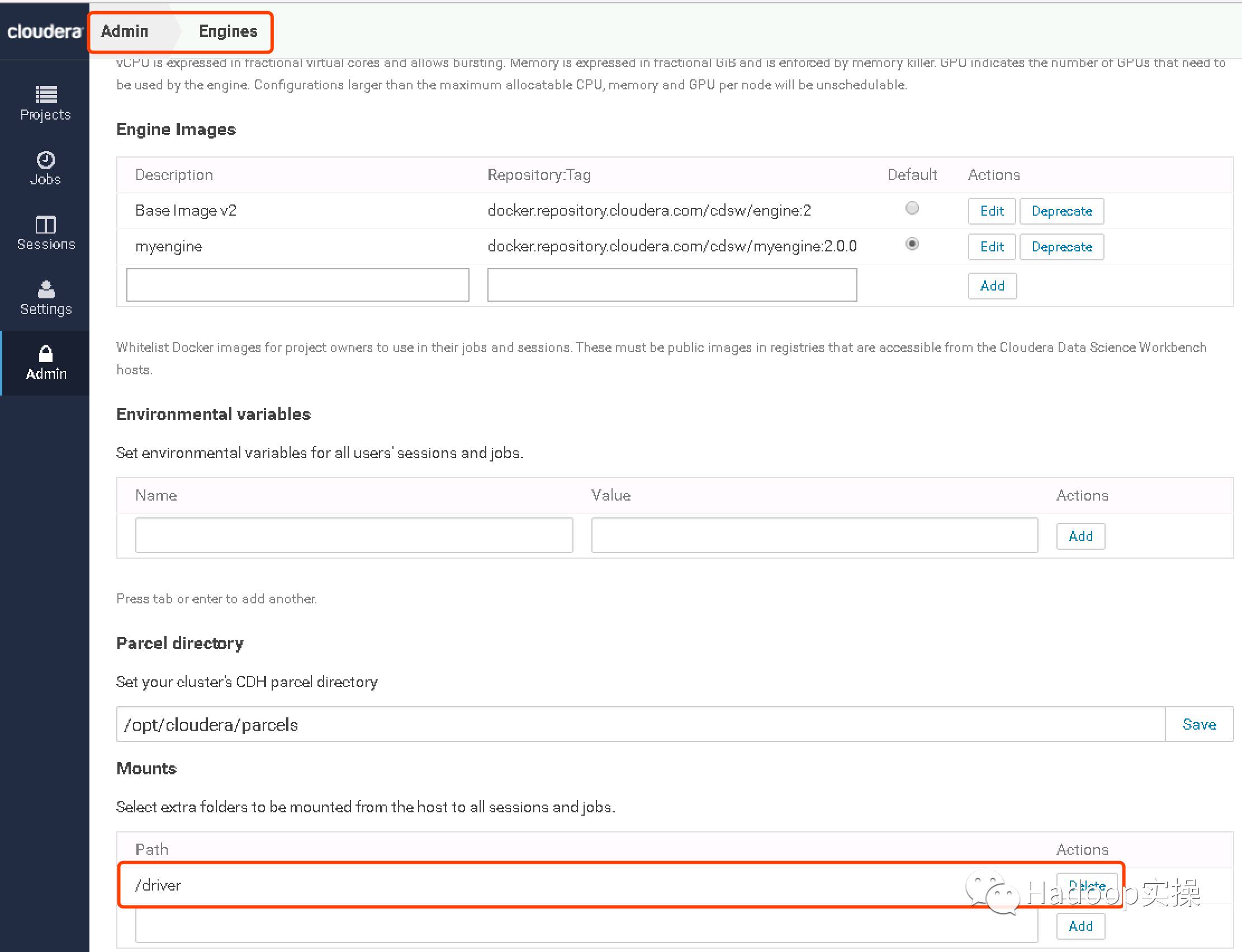Image resolution: width=1242 pixels, height=952 pixels.
Task: Click the 'Press tab or enter' hint
Action: pos(216,598)
